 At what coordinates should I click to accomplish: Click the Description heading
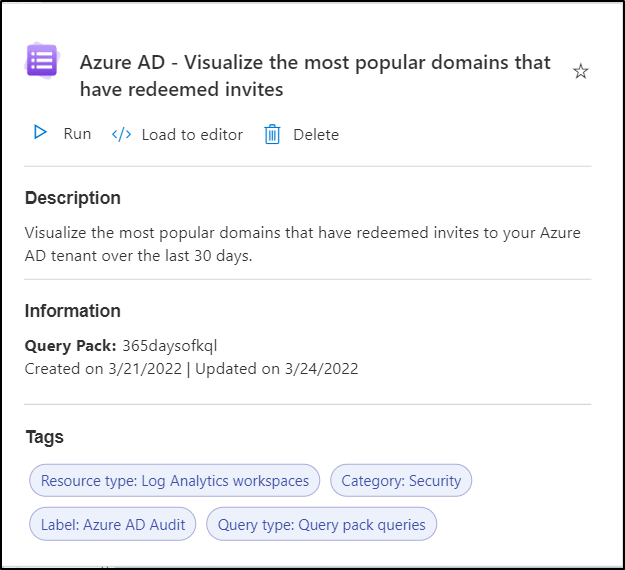(73, 198)
